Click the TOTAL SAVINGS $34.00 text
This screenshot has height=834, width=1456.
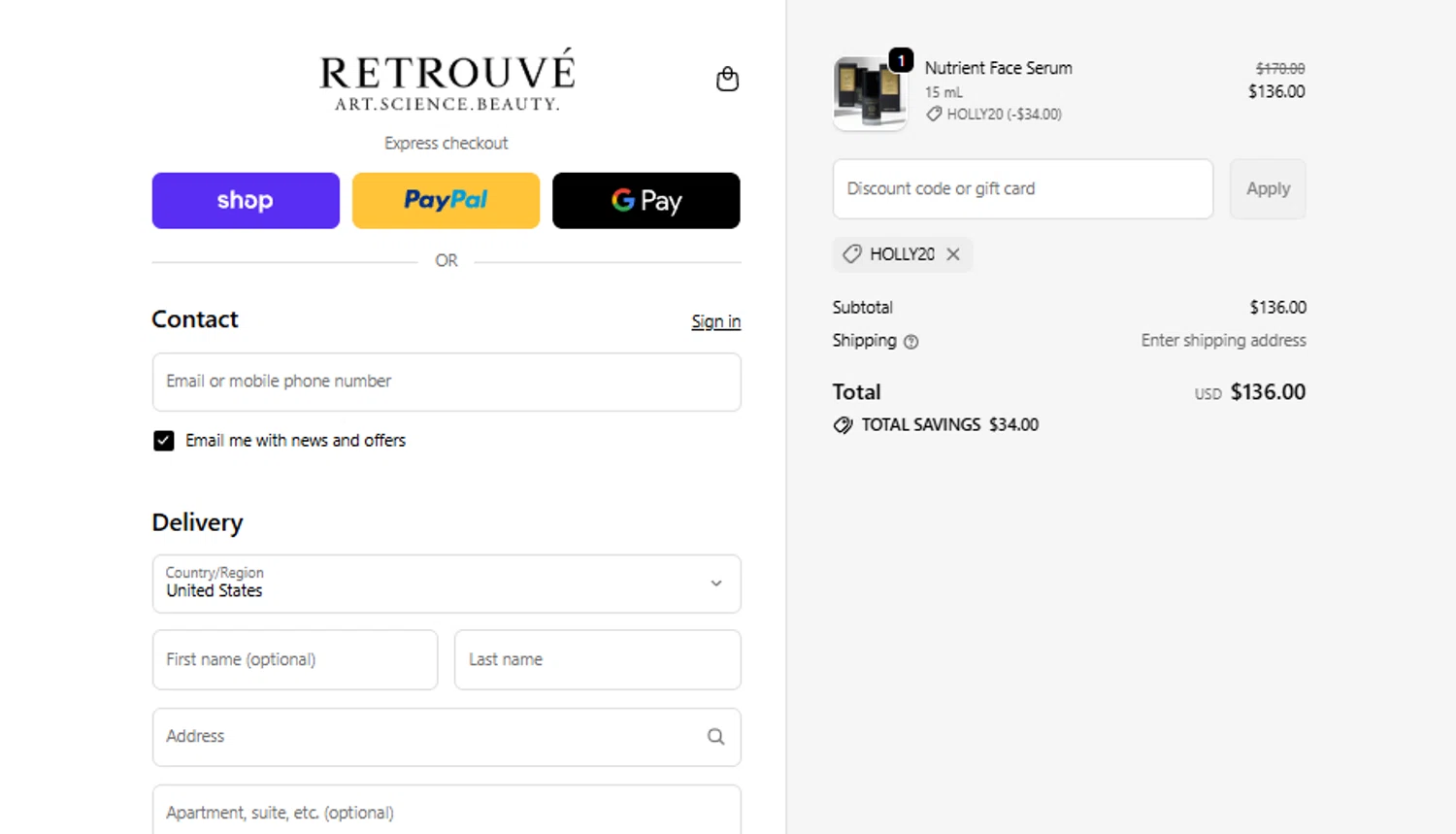(949, 425)
